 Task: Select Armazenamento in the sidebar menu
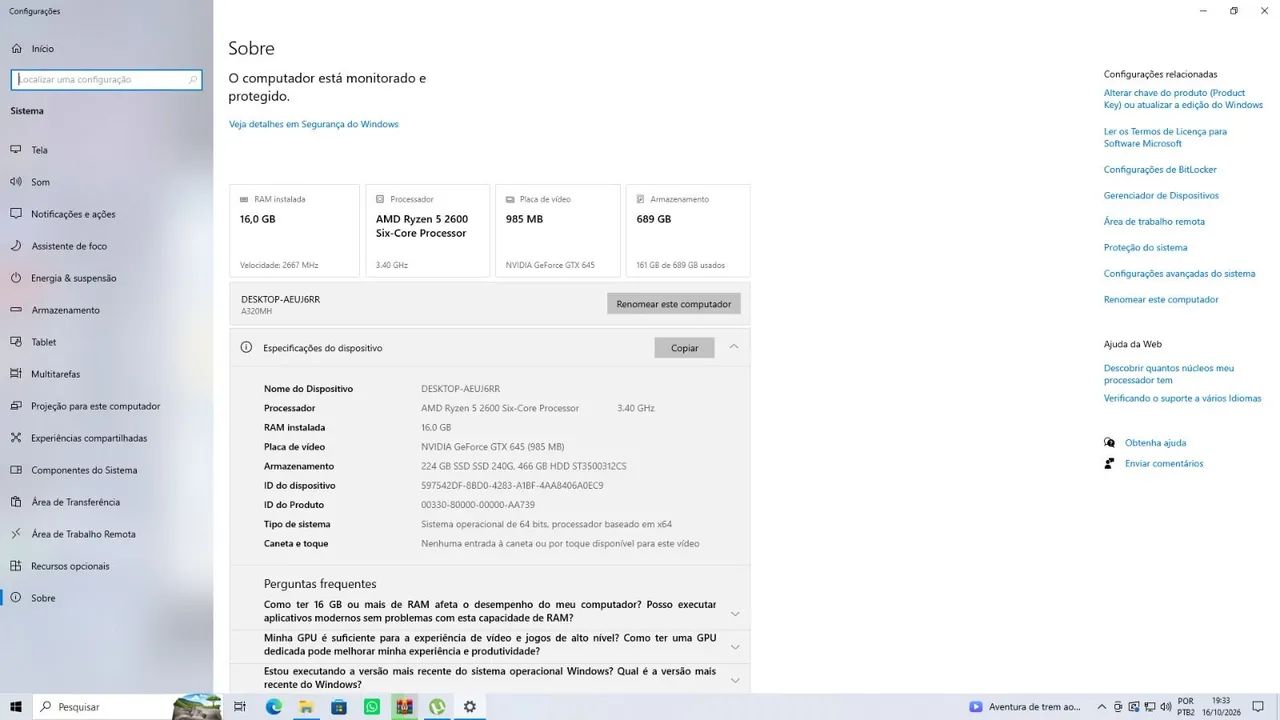coord(65,310)
